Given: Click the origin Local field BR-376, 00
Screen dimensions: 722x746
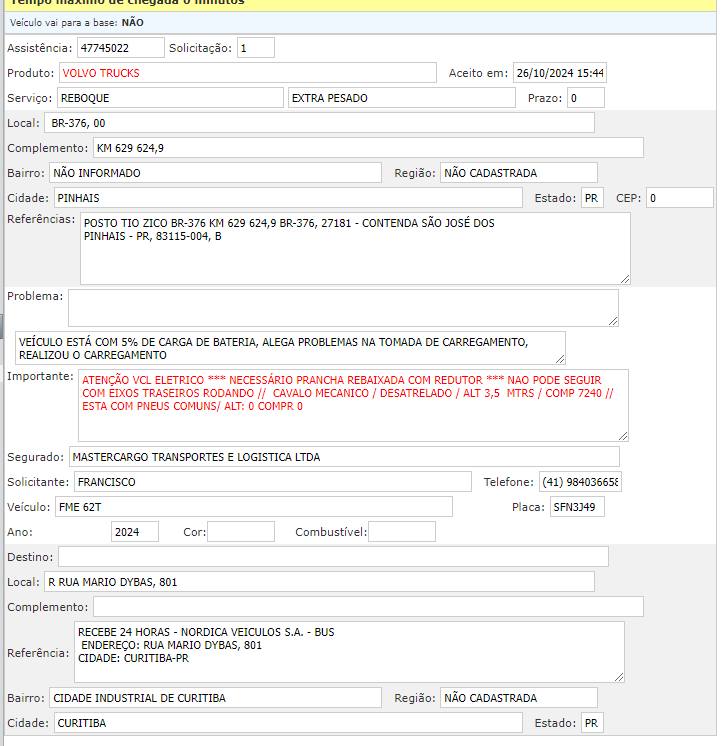Looking at the screenshot, I should coord(320,123).
